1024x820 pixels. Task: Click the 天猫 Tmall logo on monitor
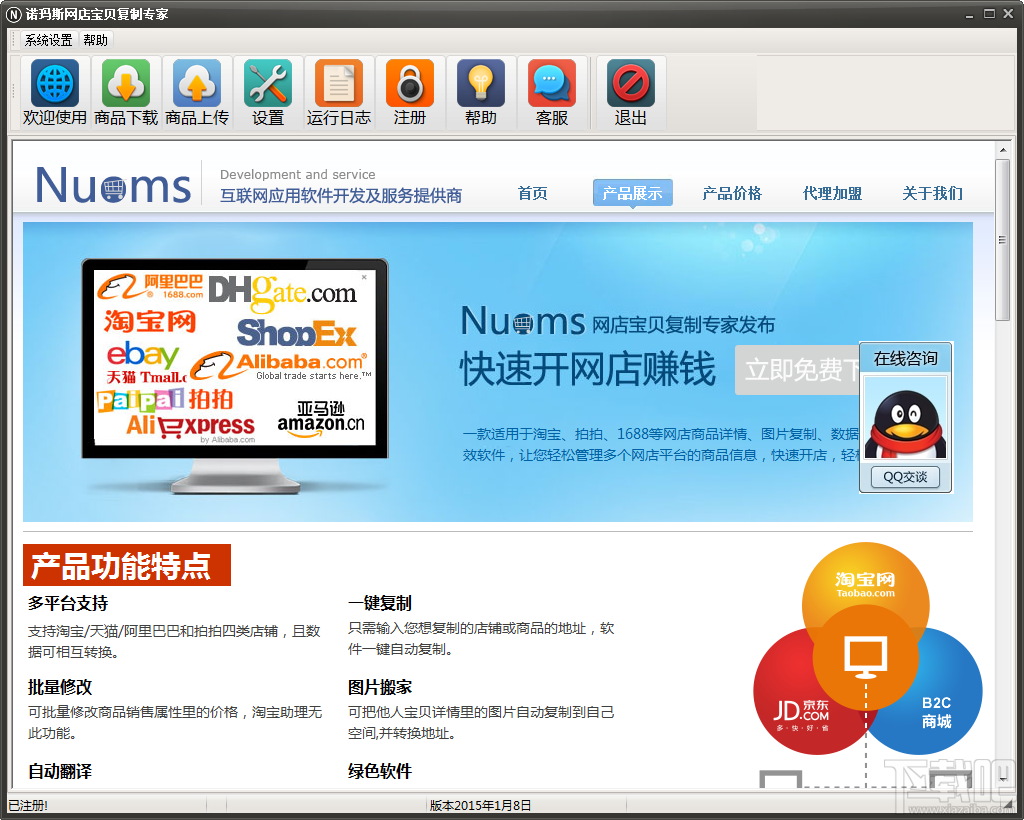pyautogui.click(x=146, y=377)
